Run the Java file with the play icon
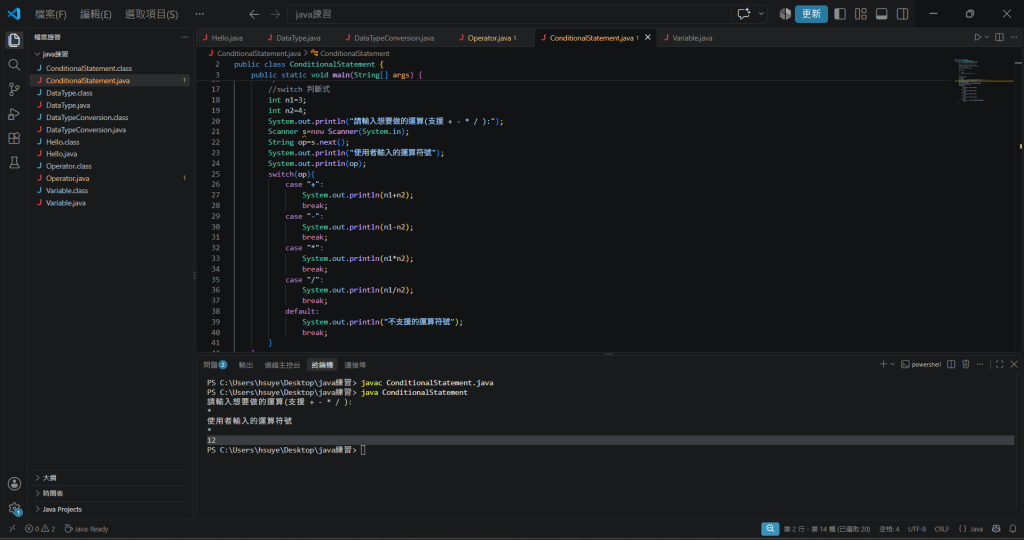This screenshot has width=1024, height=540. point(977,37)
